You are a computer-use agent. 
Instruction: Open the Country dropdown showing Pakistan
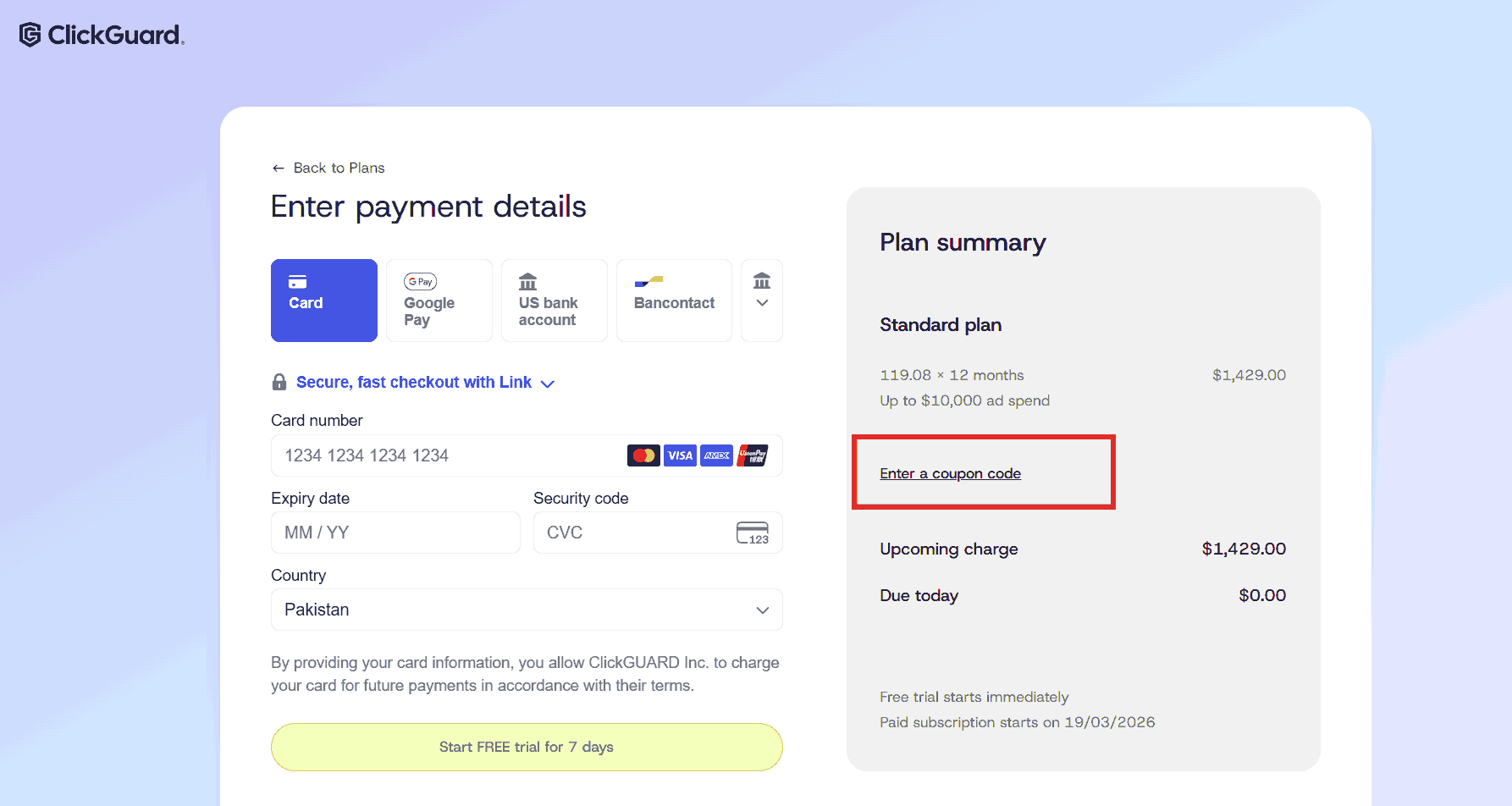[x=527, y=610]
